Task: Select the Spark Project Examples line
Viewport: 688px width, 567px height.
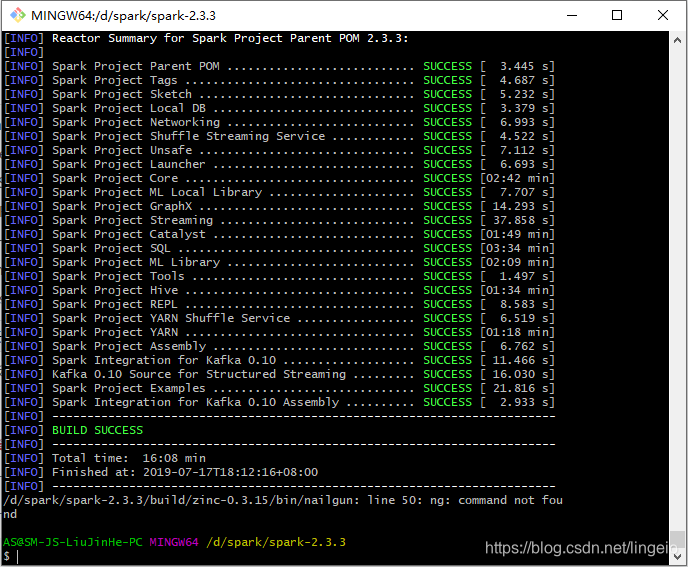Action: tap(280, 389)
